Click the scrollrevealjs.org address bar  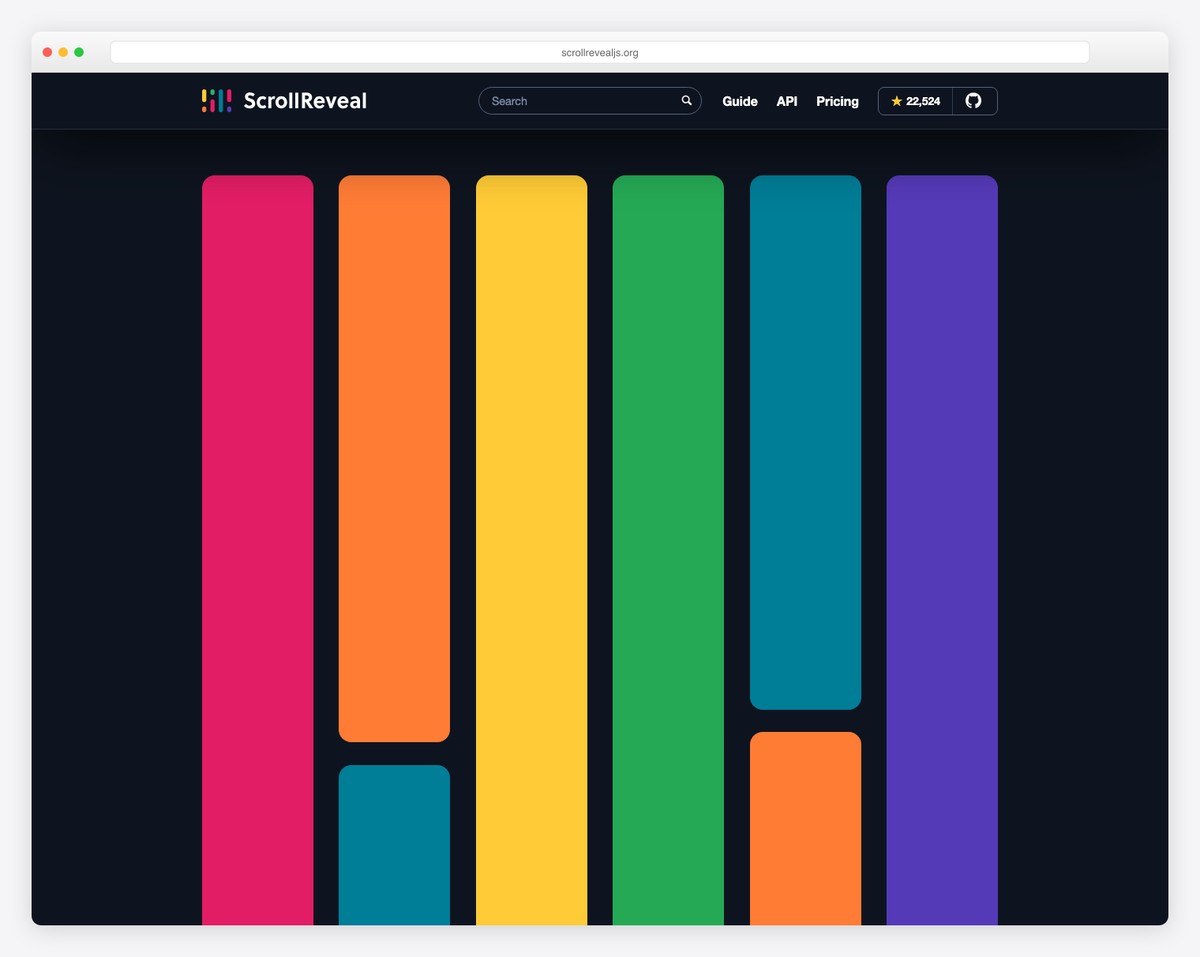click(600, 52)
